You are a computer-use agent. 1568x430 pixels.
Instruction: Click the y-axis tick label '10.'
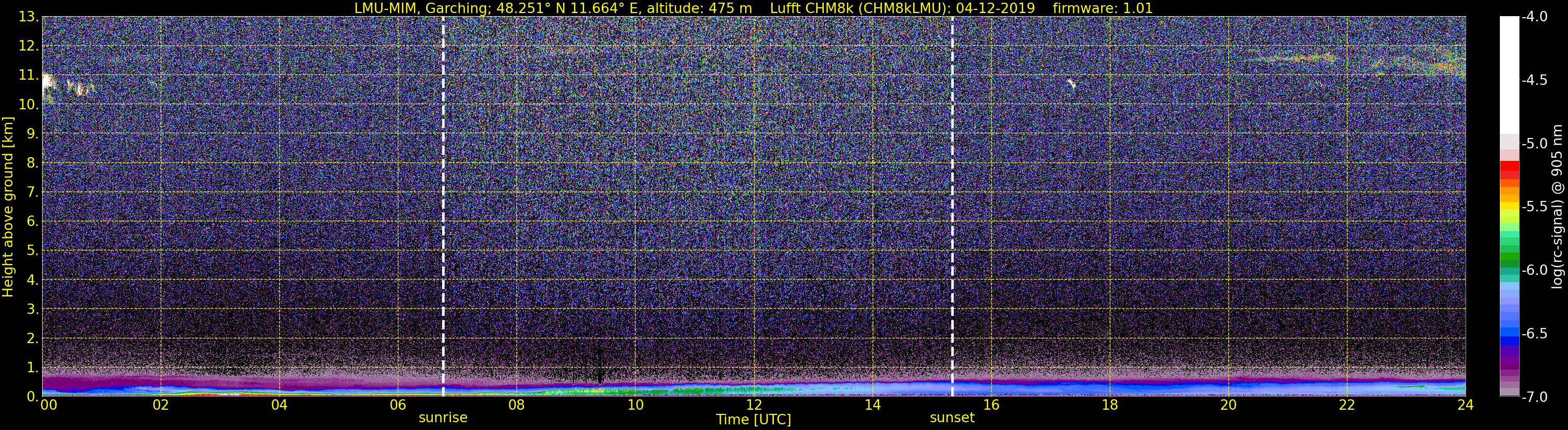[29, 105]
